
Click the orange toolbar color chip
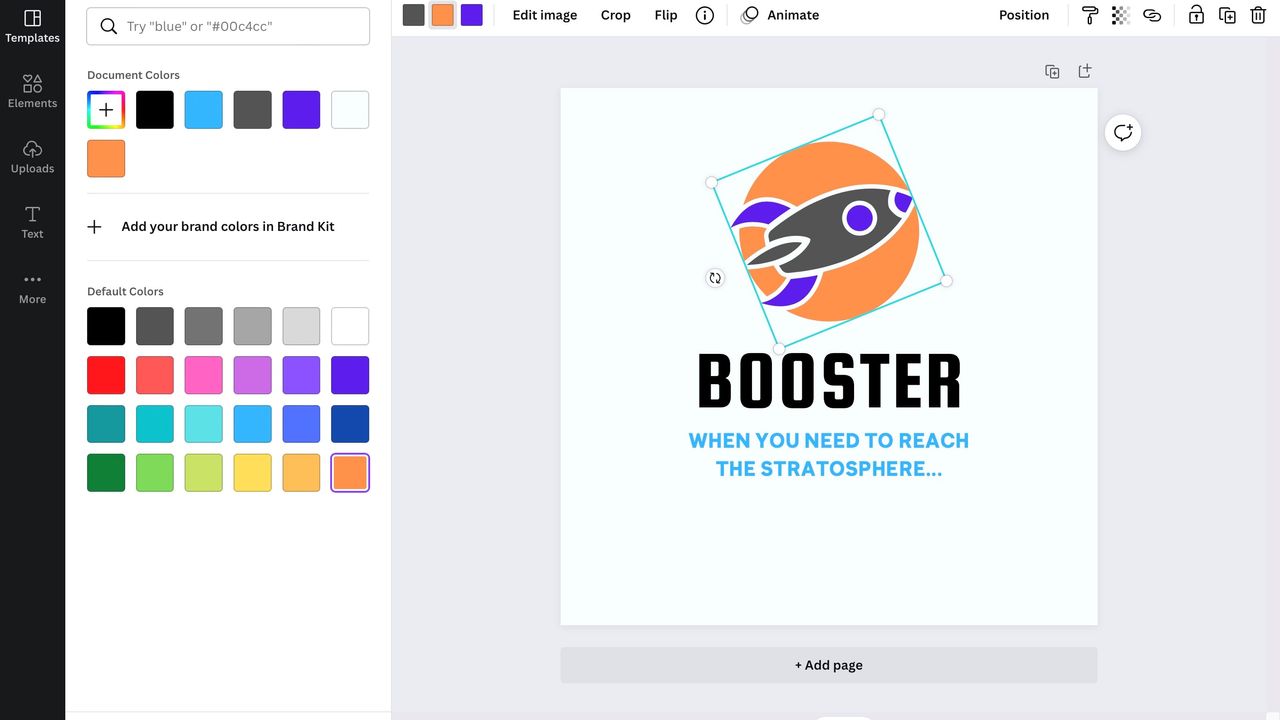click(443, 15)
